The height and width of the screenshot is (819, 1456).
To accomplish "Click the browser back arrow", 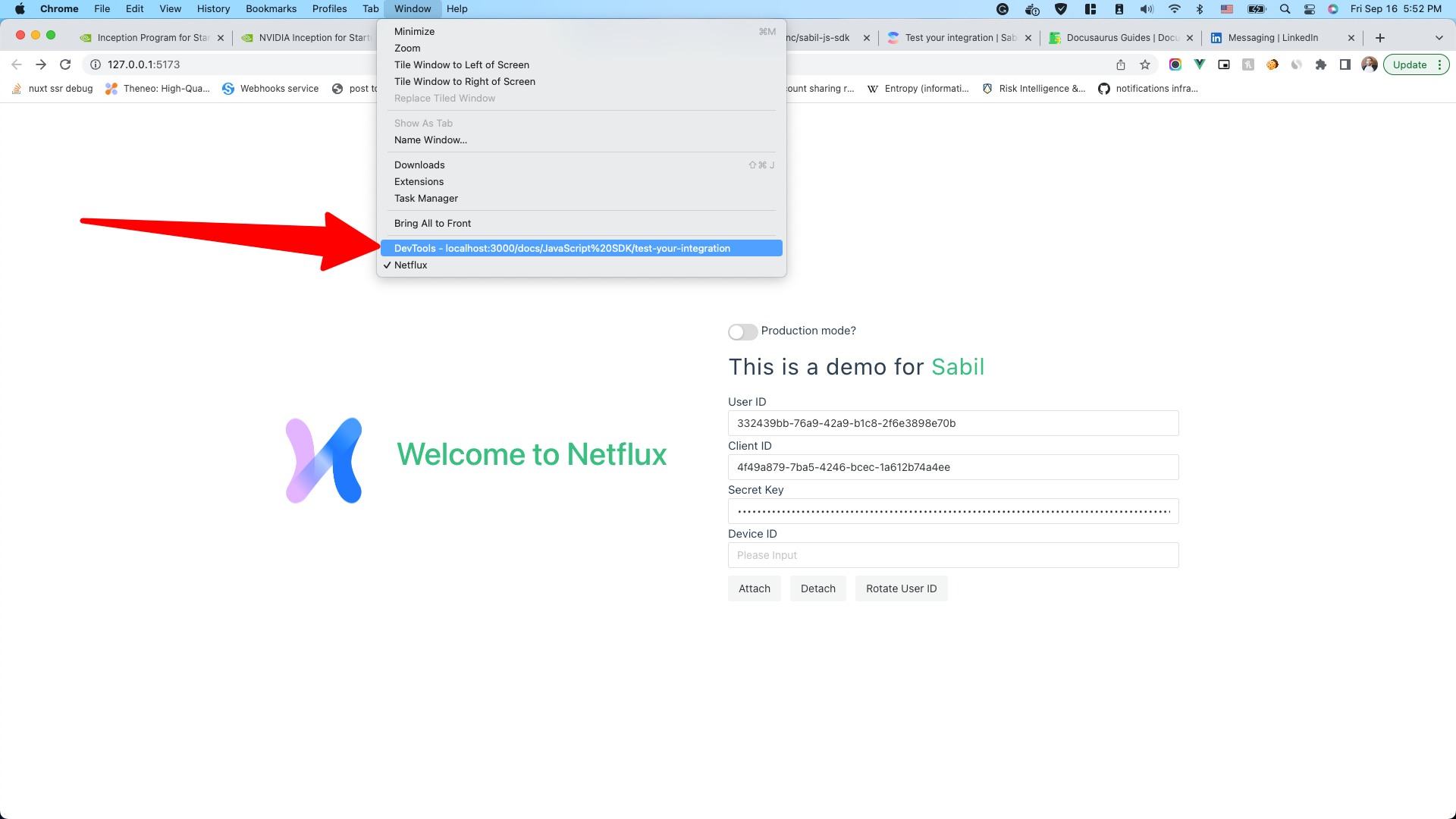I will (x=17, y=64).
